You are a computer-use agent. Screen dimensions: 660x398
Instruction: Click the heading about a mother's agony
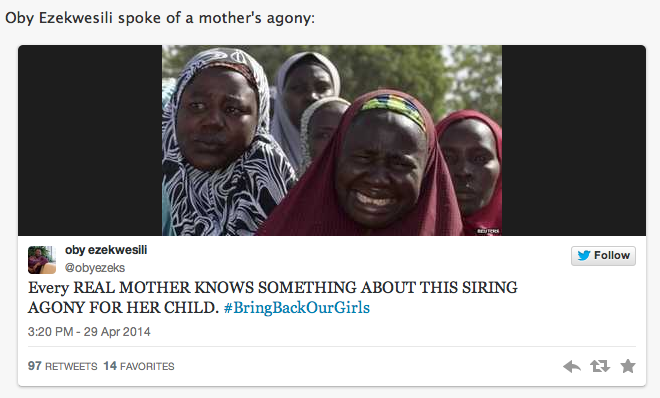point(160,18)
